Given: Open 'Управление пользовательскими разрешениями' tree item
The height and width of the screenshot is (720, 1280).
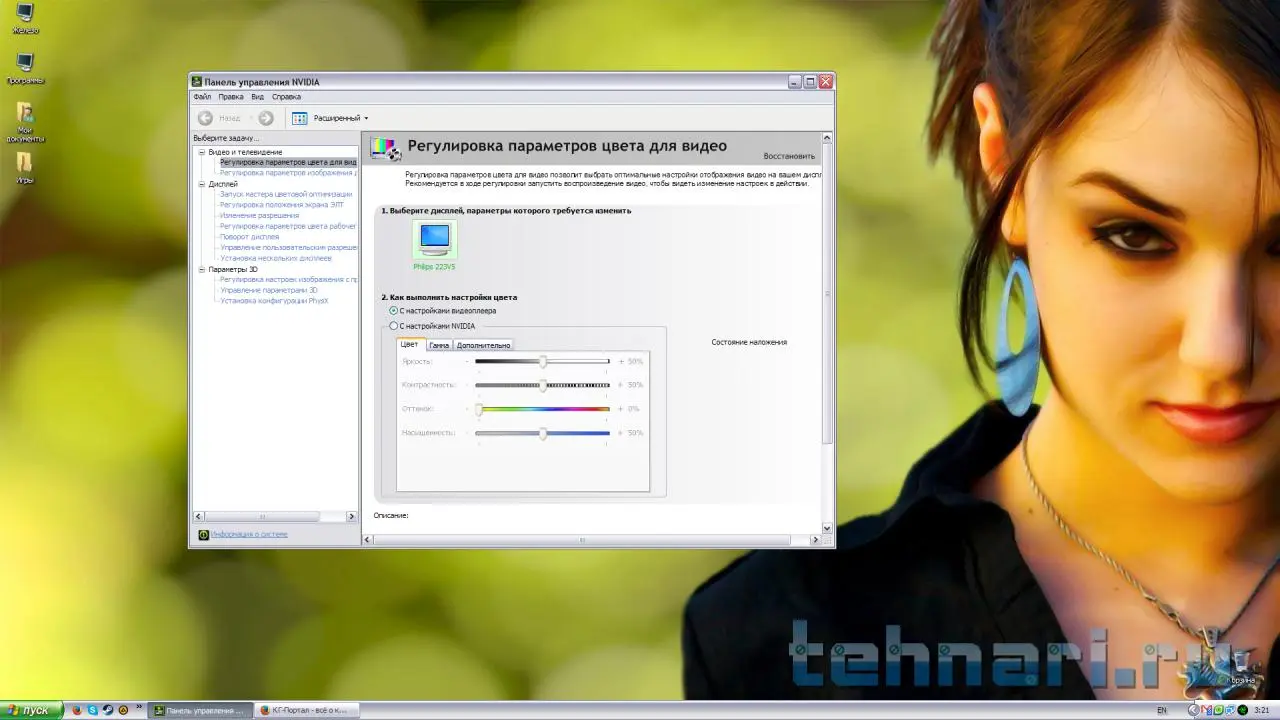Looking at the screenshot, I should coord(288,247).
